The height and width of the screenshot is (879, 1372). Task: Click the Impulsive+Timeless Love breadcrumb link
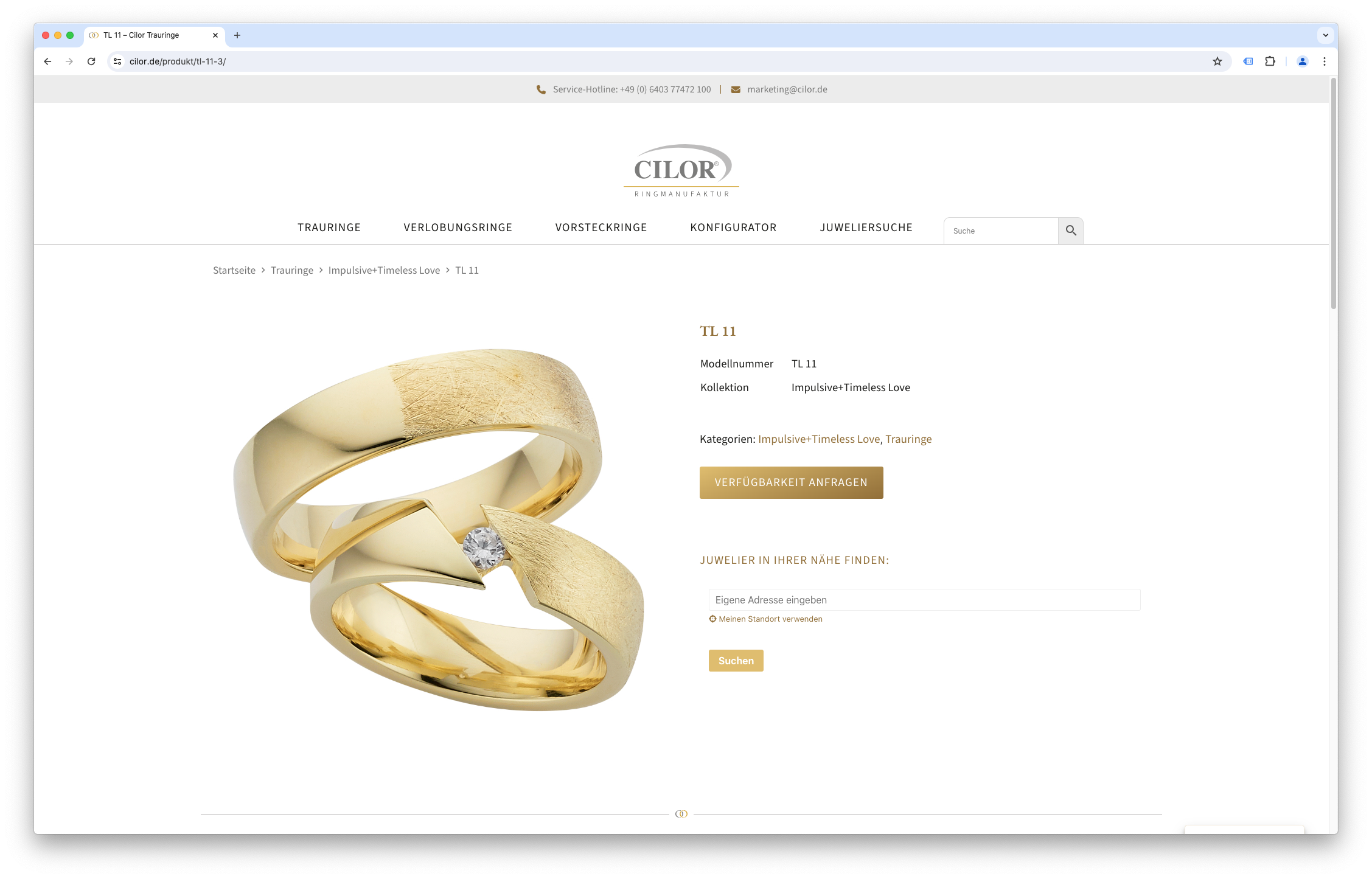(x=384, y=270)
